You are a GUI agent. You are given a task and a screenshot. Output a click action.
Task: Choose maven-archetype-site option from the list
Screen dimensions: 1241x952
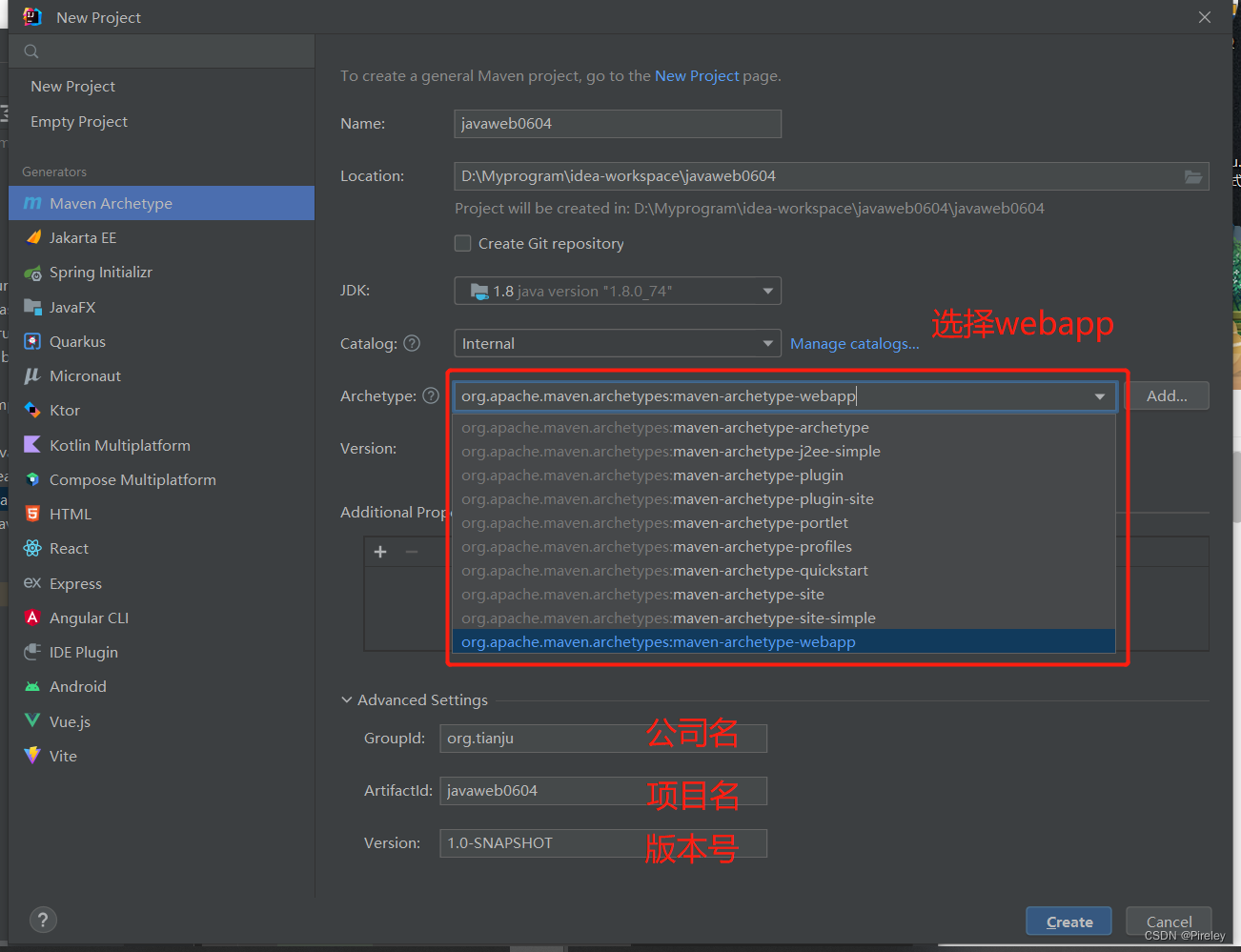[783, 594]
